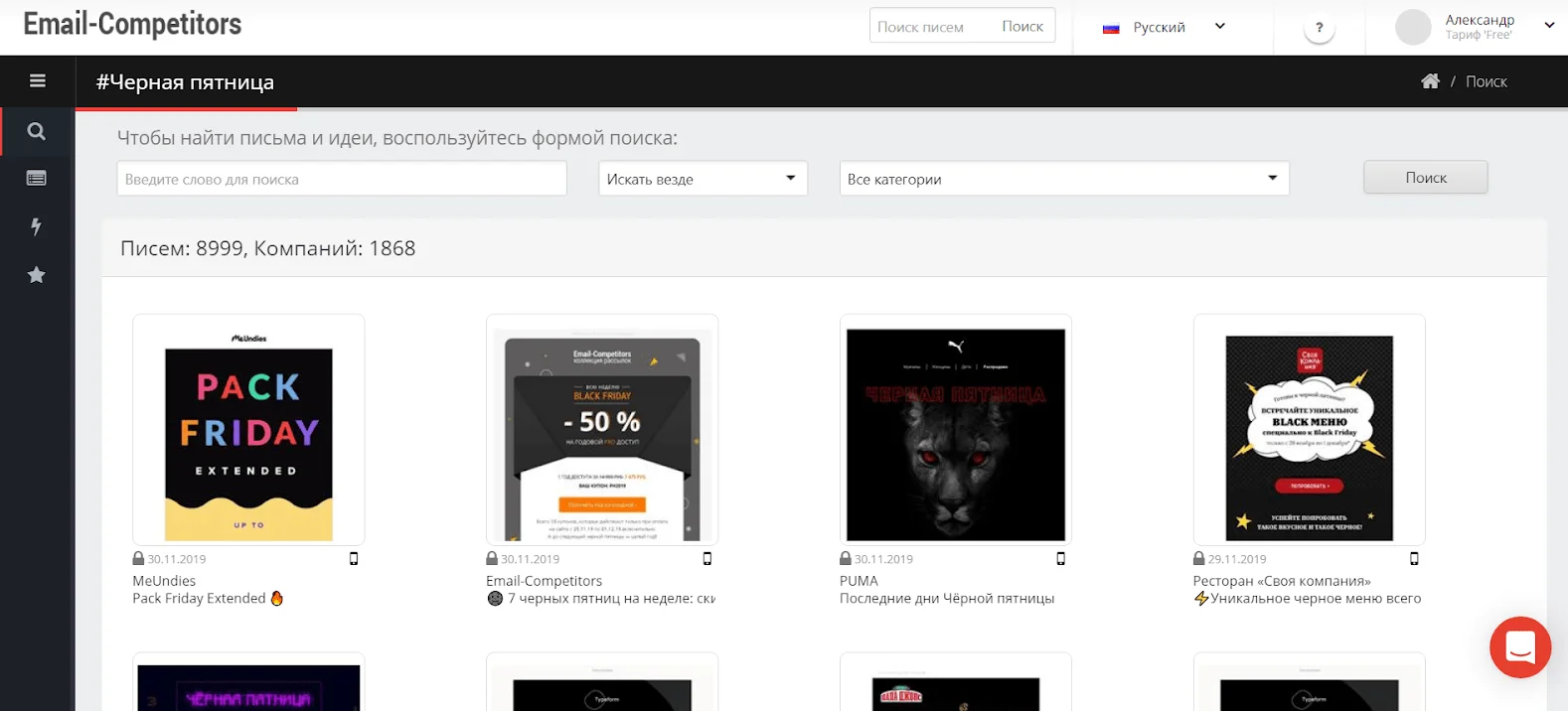Open Ресторан «Своя компания» sender link
Viewport: 1568px width, 711px height.
(x=1282, y=581)
